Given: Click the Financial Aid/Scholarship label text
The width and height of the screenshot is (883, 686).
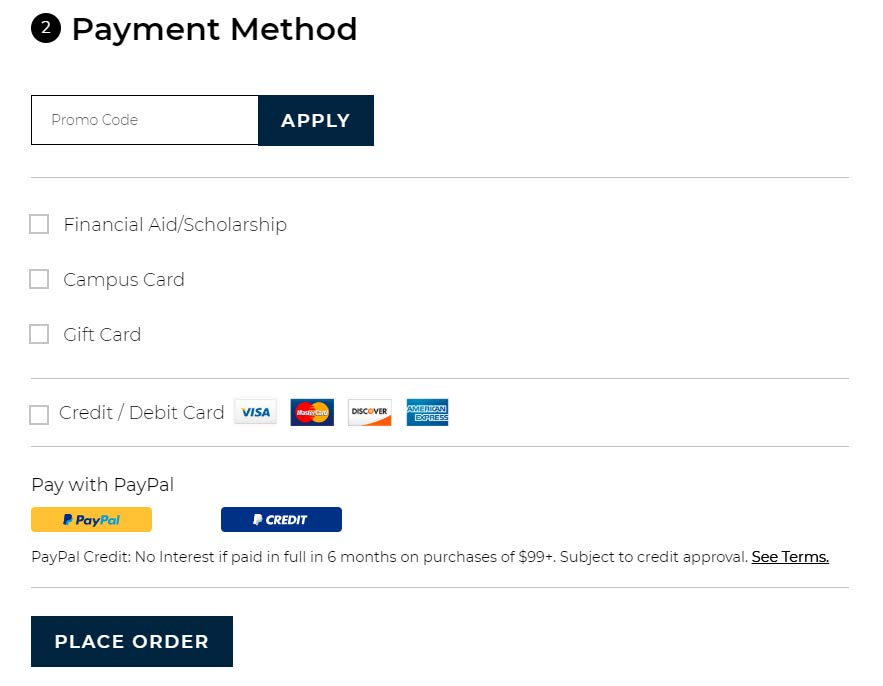Looking at the screenshot, I should (175, 224).
